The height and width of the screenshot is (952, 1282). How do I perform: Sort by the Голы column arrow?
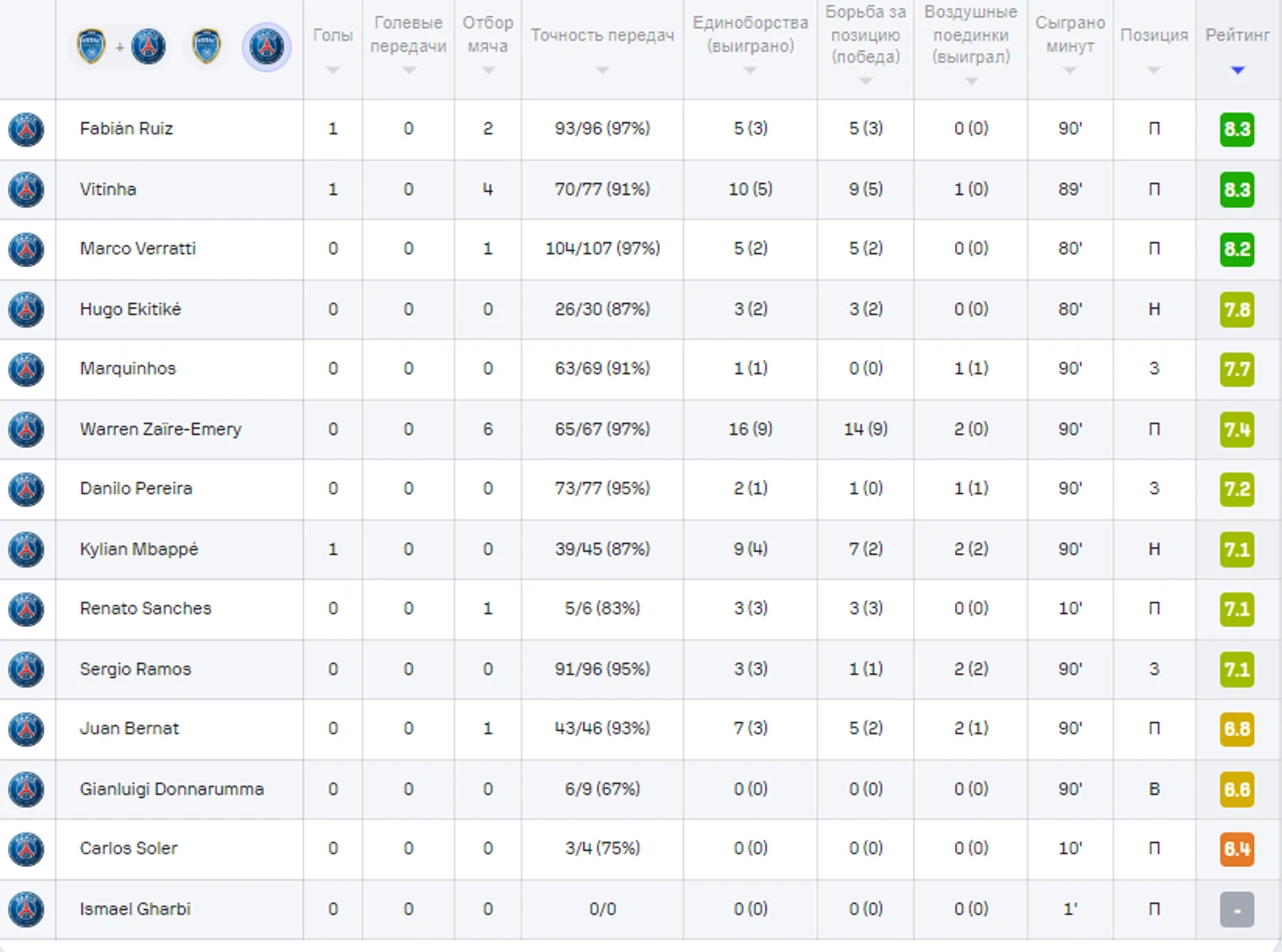pos(333,70)
